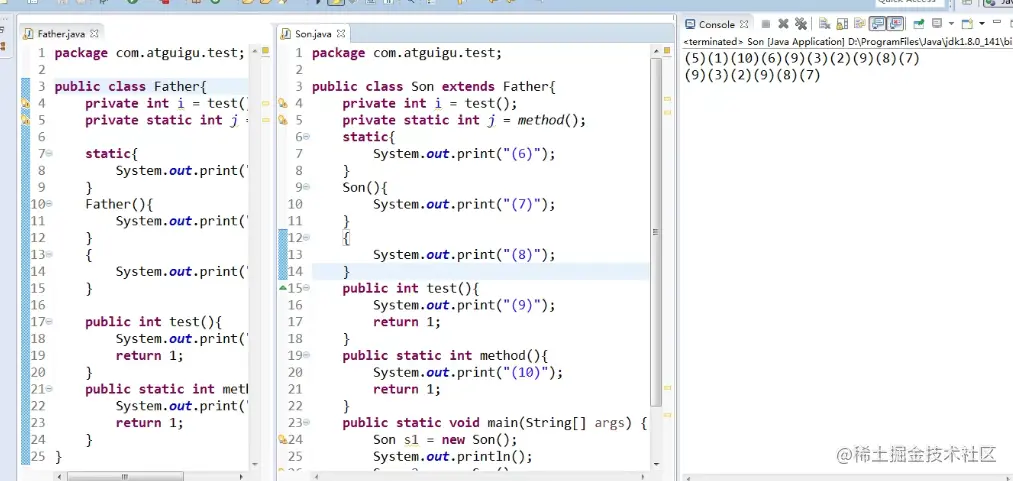Image resolution: width=1013 pixels, height=481 pixels.
Task: Click 'System.out.print("(8)");' in Son.java
Action: 464,254
